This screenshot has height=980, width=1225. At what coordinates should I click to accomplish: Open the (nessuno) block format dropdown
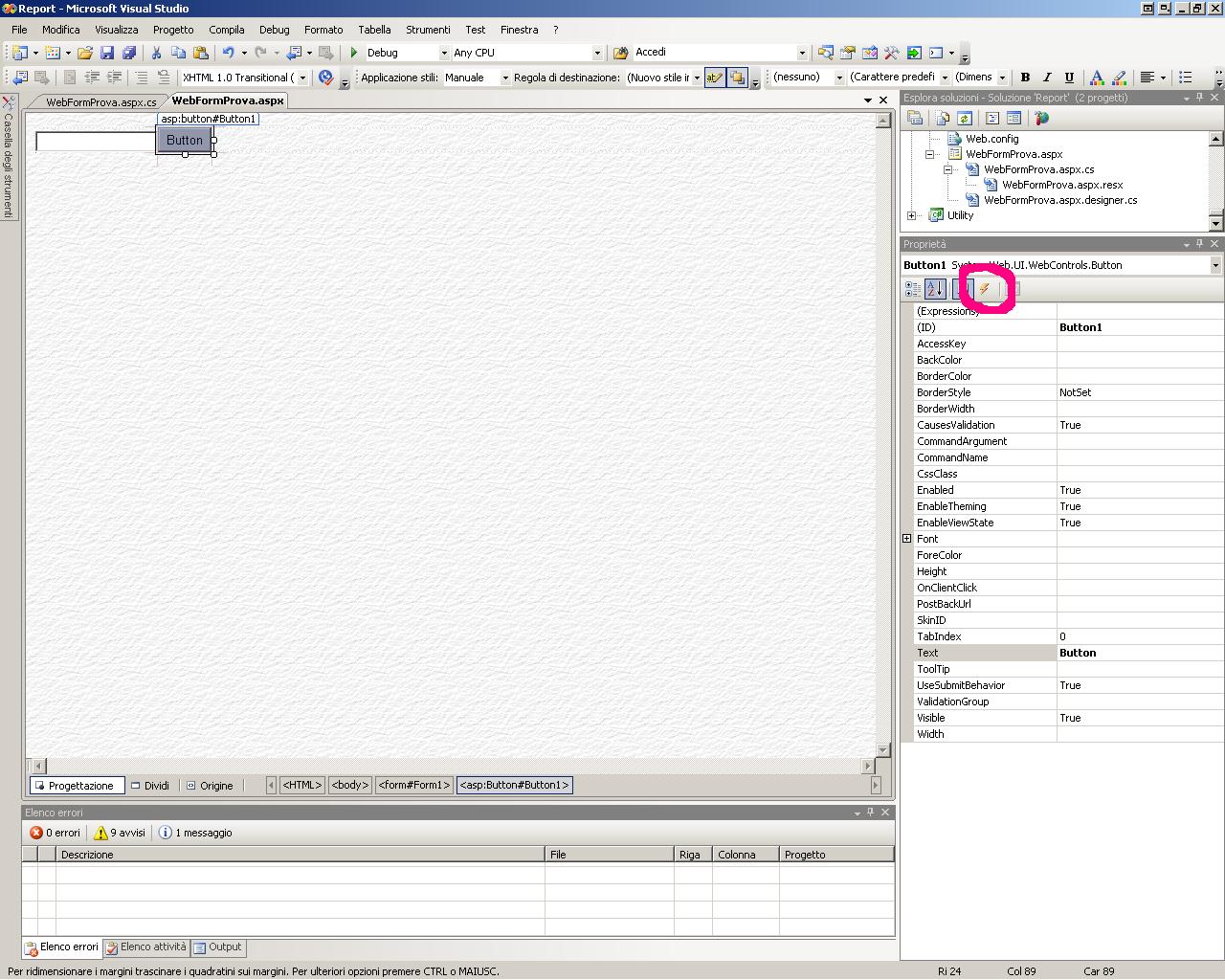839,78
